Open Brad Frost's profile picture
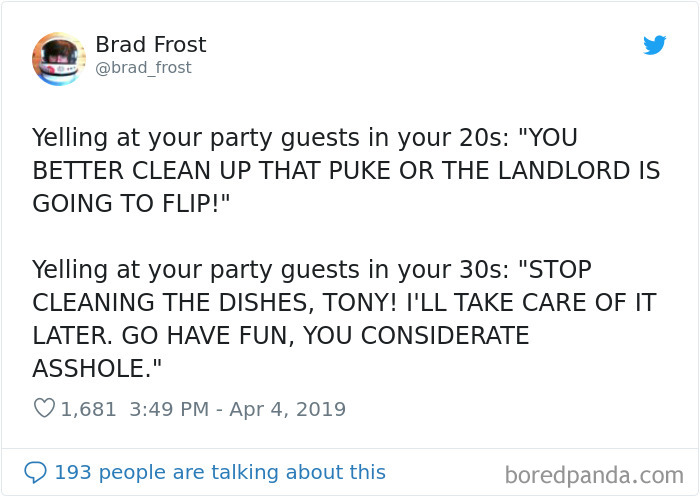The width and height of the screenshot is (700, 497). click(x=58, y=59)
